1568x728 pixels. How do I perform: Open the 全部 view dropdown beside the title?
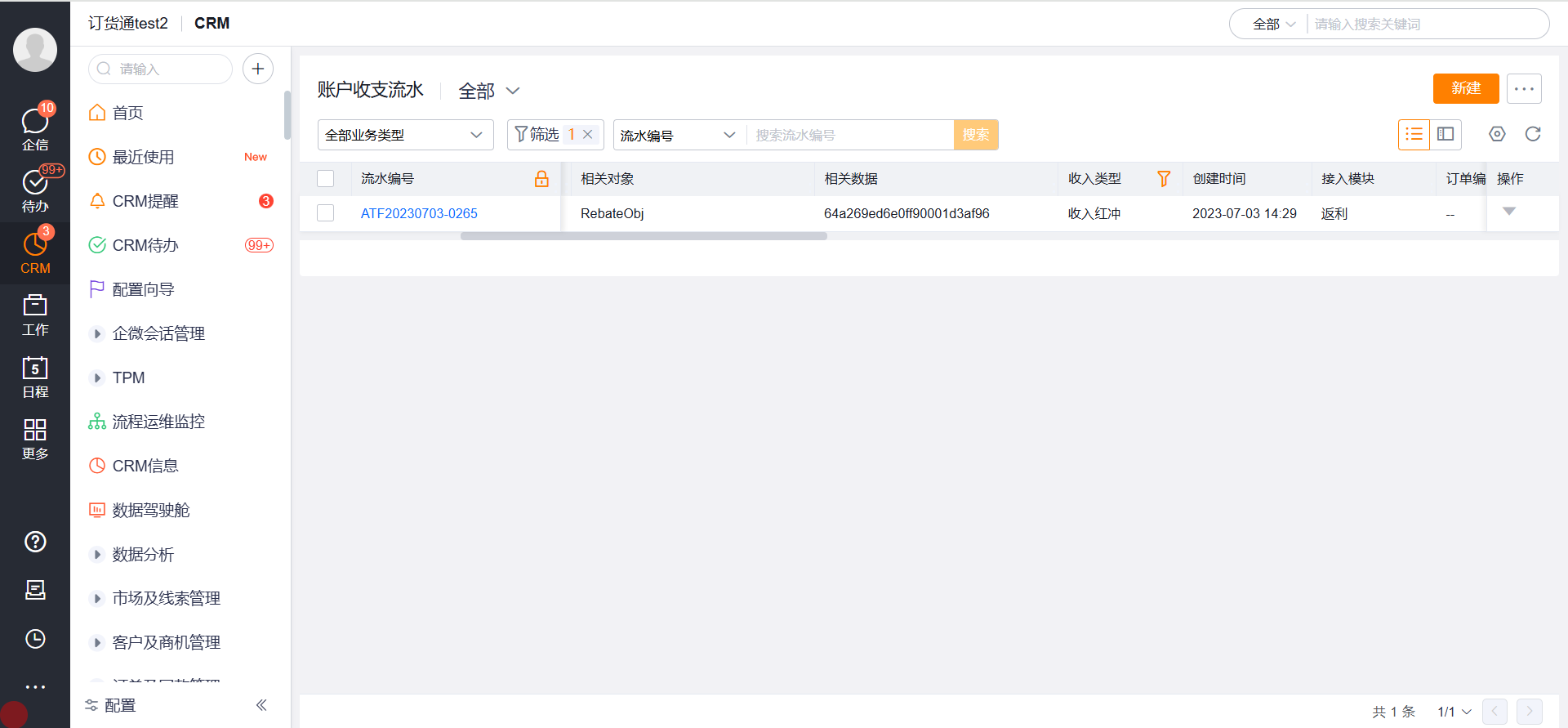(x=489, y=91)
